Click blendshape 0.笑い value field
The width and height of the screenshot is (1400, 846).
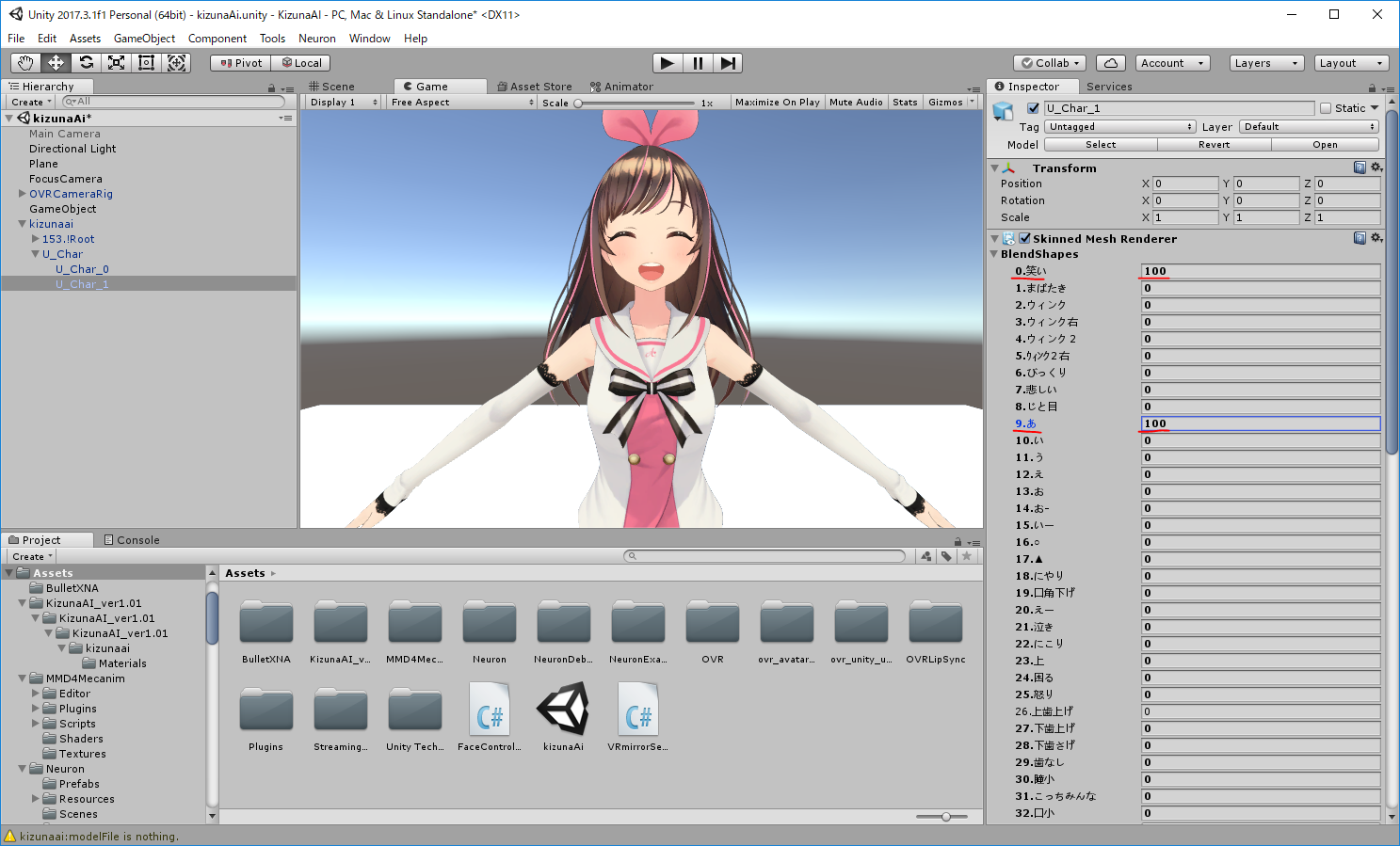1261,271
